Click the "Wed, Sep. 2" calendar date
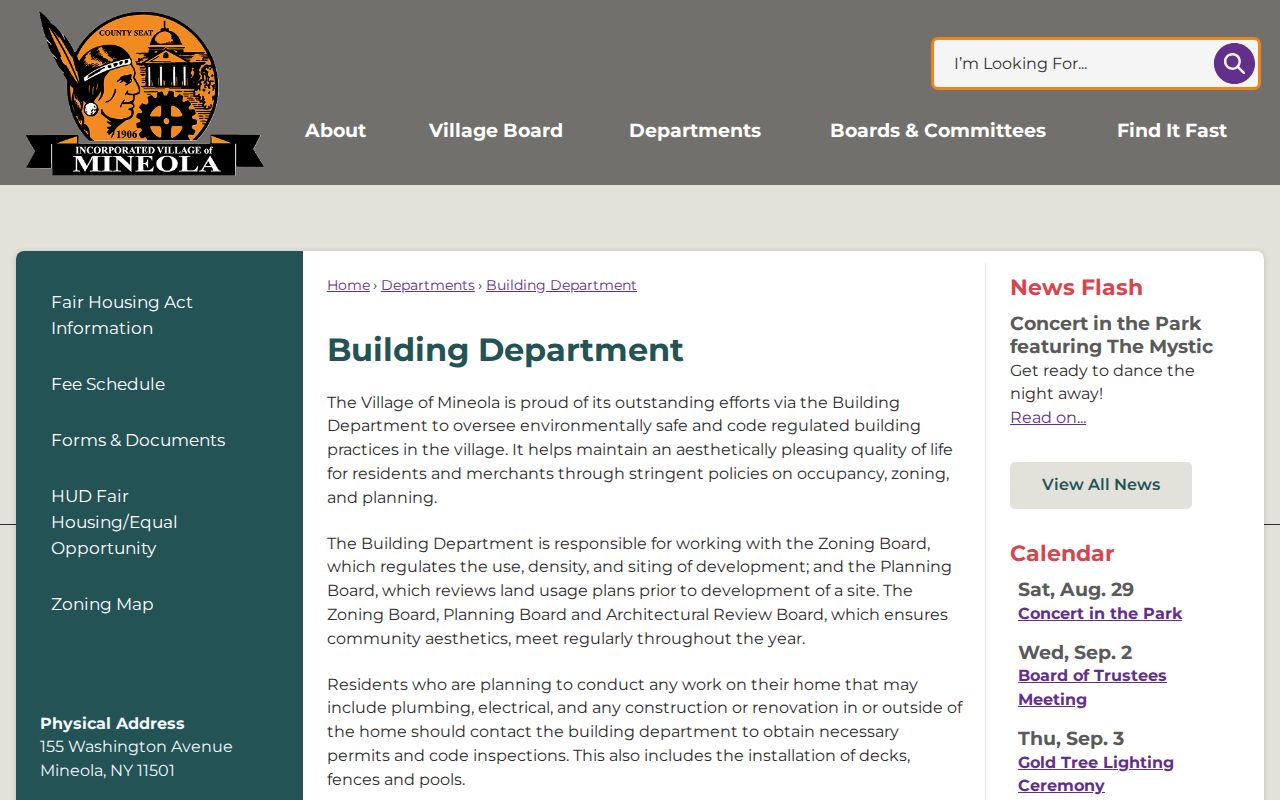This screenshot has height=800, width=1280. (1075, 652)
